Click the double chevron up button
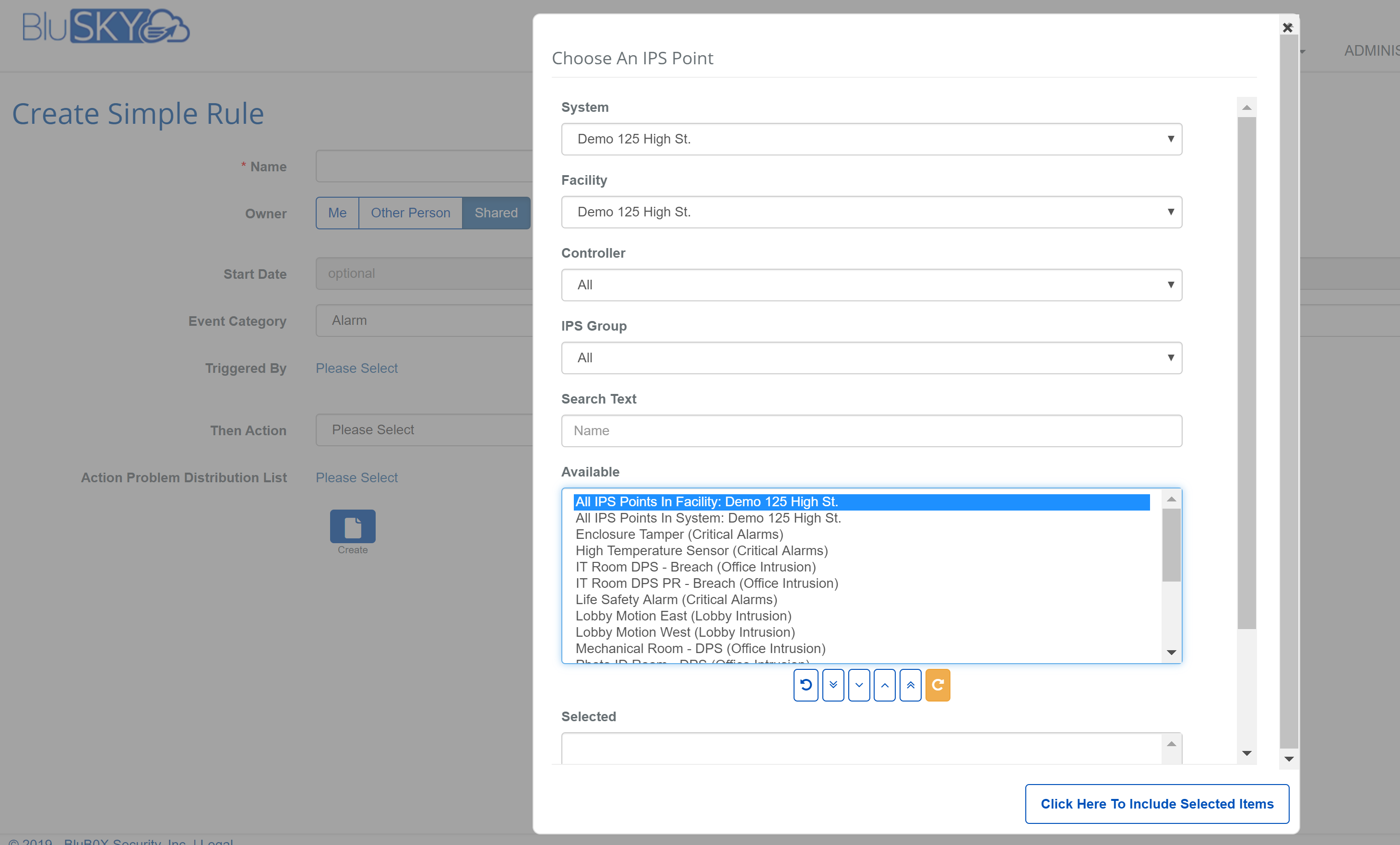The width and height of the screenshot is (1400, 845). 910,685
